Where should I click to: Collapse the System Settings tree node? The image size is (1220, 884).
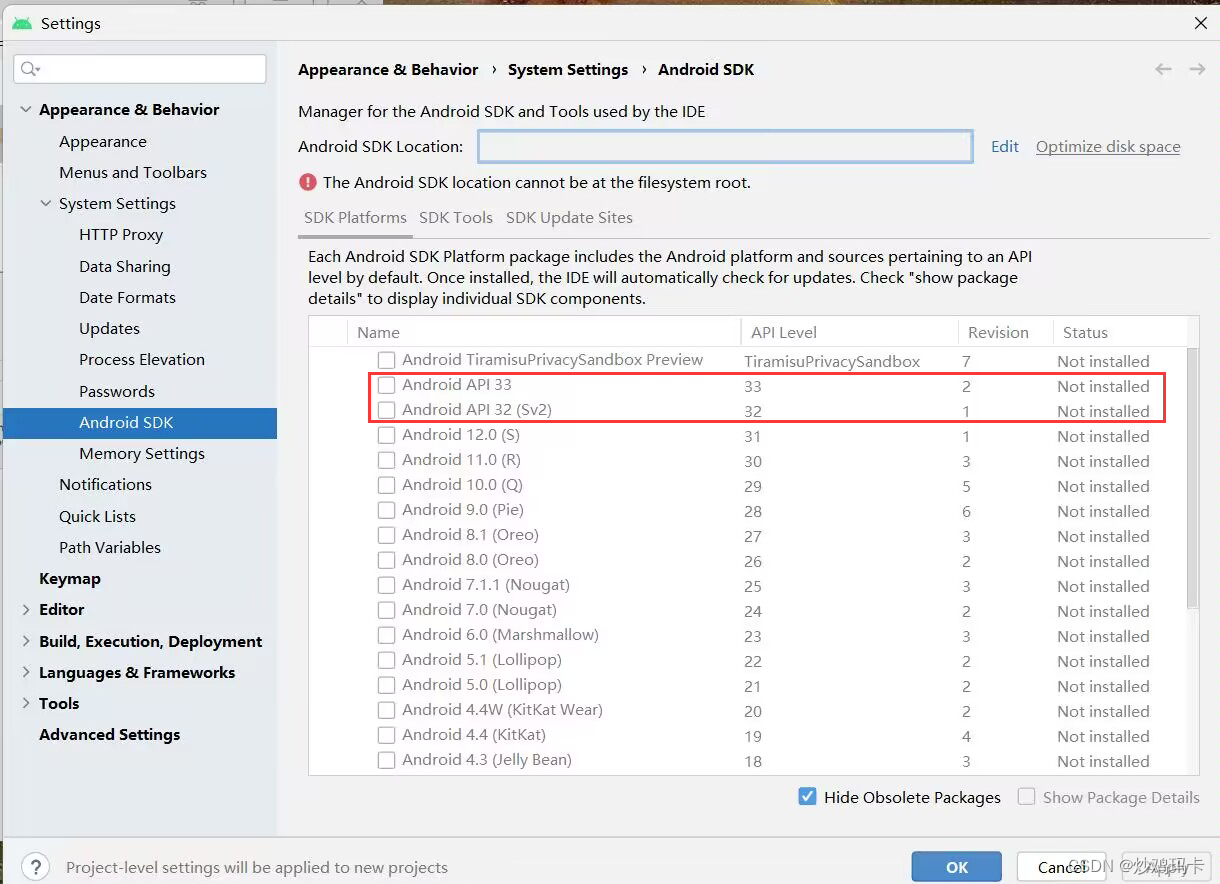point(46,203)
